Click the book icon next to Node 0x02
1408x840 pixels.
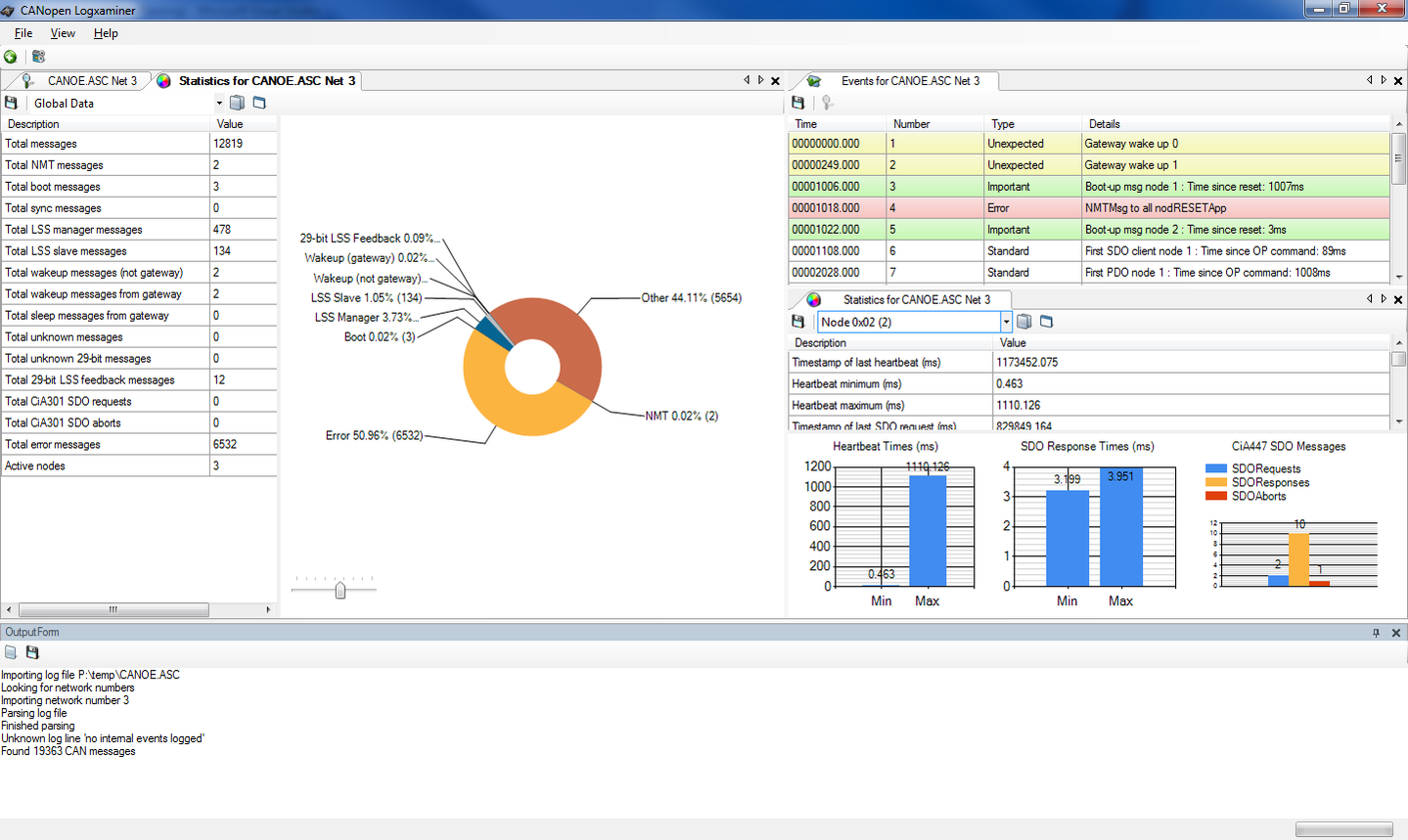click(1024, 322)
